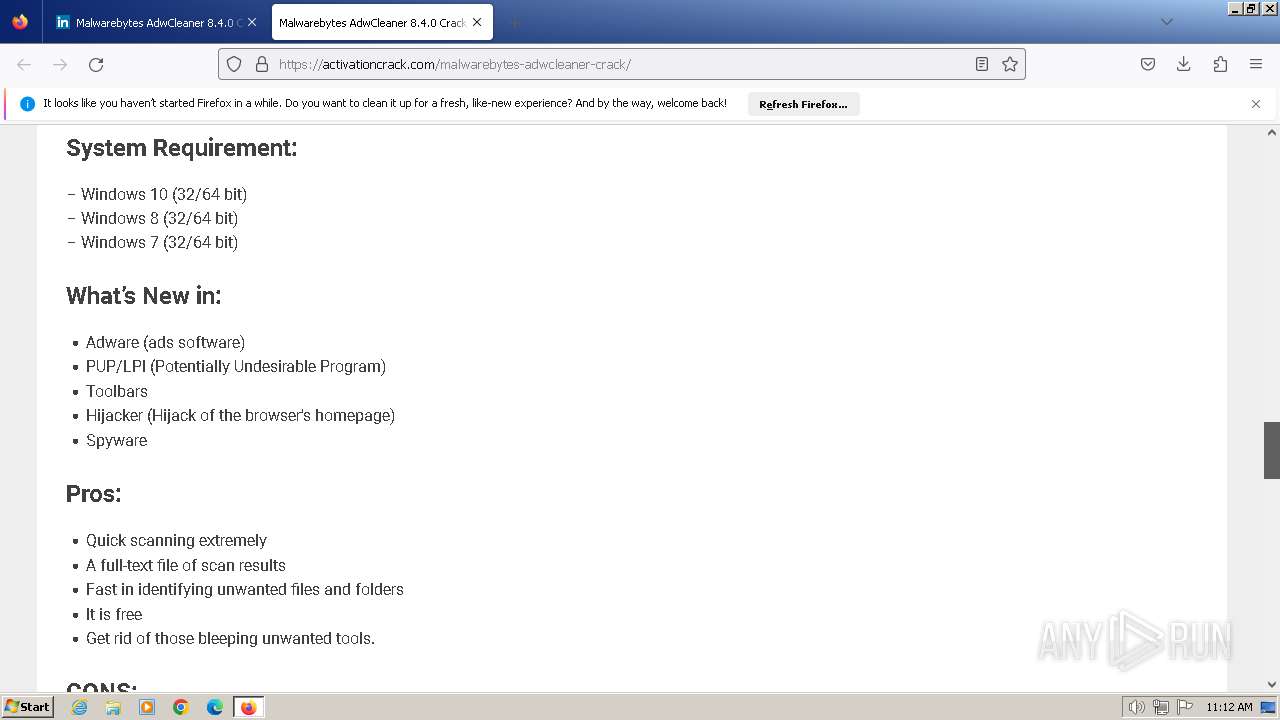Click the system clock showing 11:12 AM
Viewport: 1280px width, 720px height.
click(x=1229, y=707)
